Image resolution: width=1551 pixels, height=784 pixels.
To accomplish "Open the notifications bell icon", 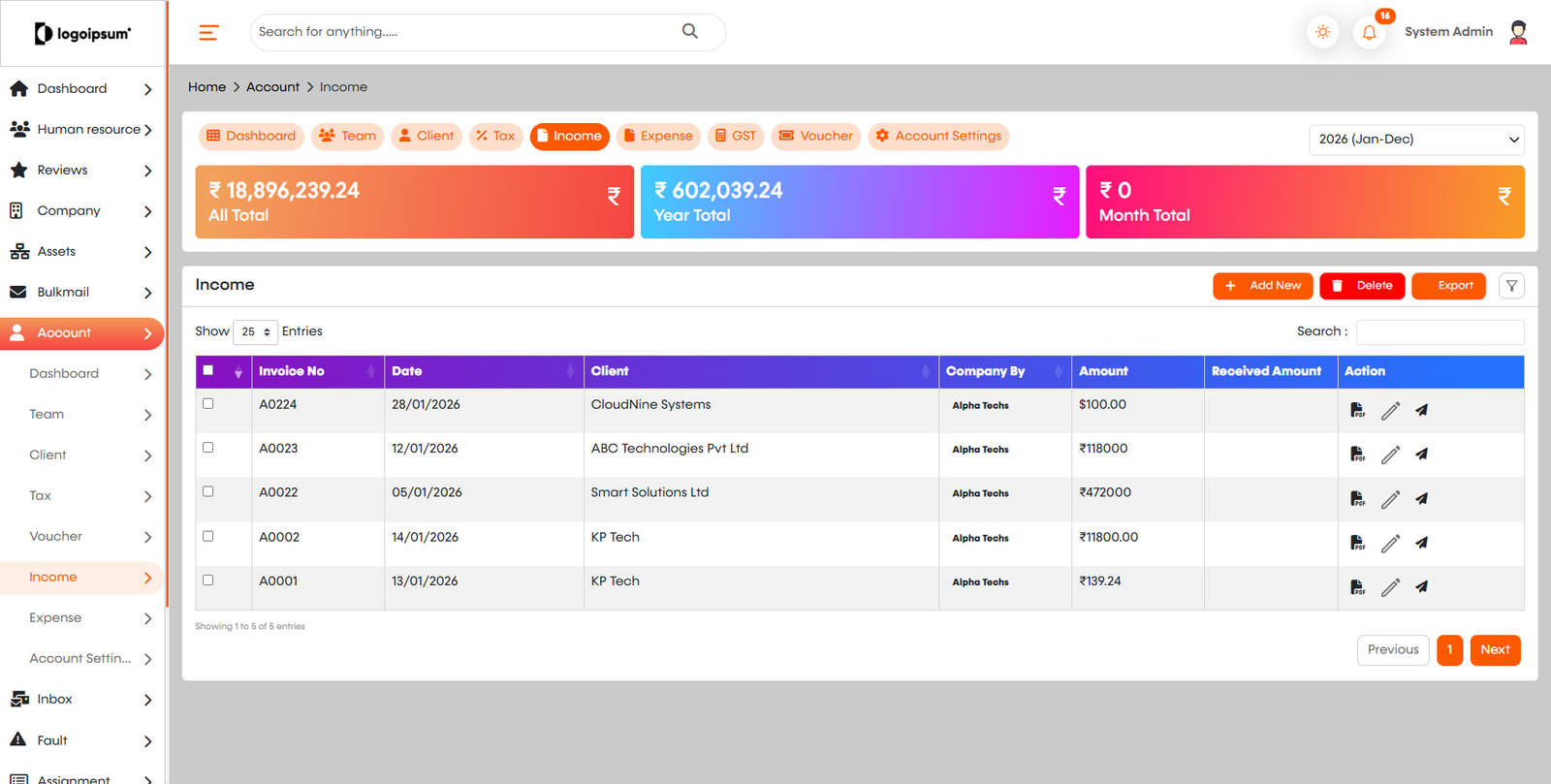I will [x=1369, y=33].
